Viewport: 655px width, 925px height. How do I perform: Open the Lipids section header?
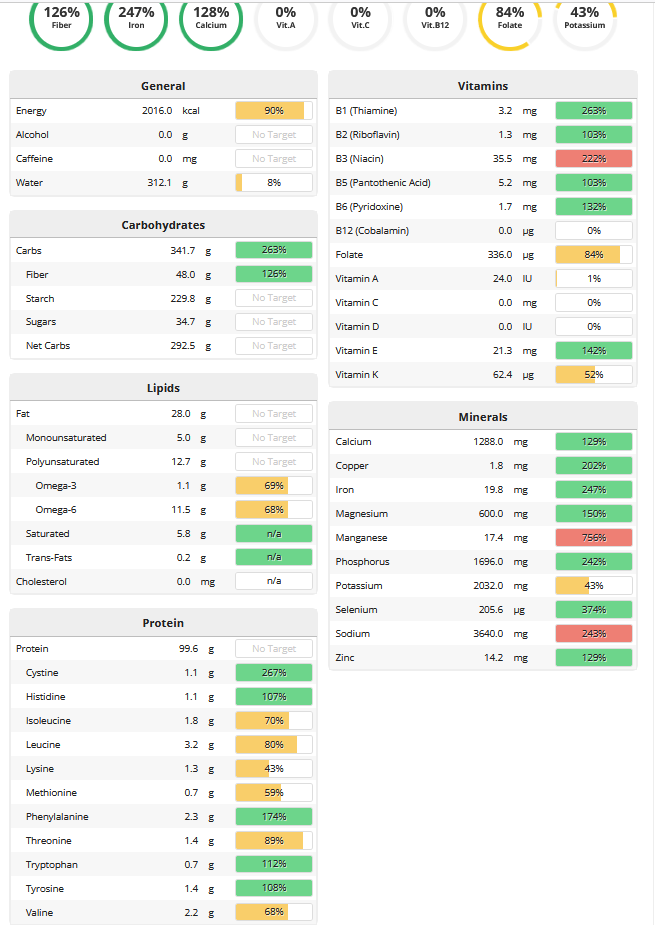pyautogui.click(x=163, y=388)
